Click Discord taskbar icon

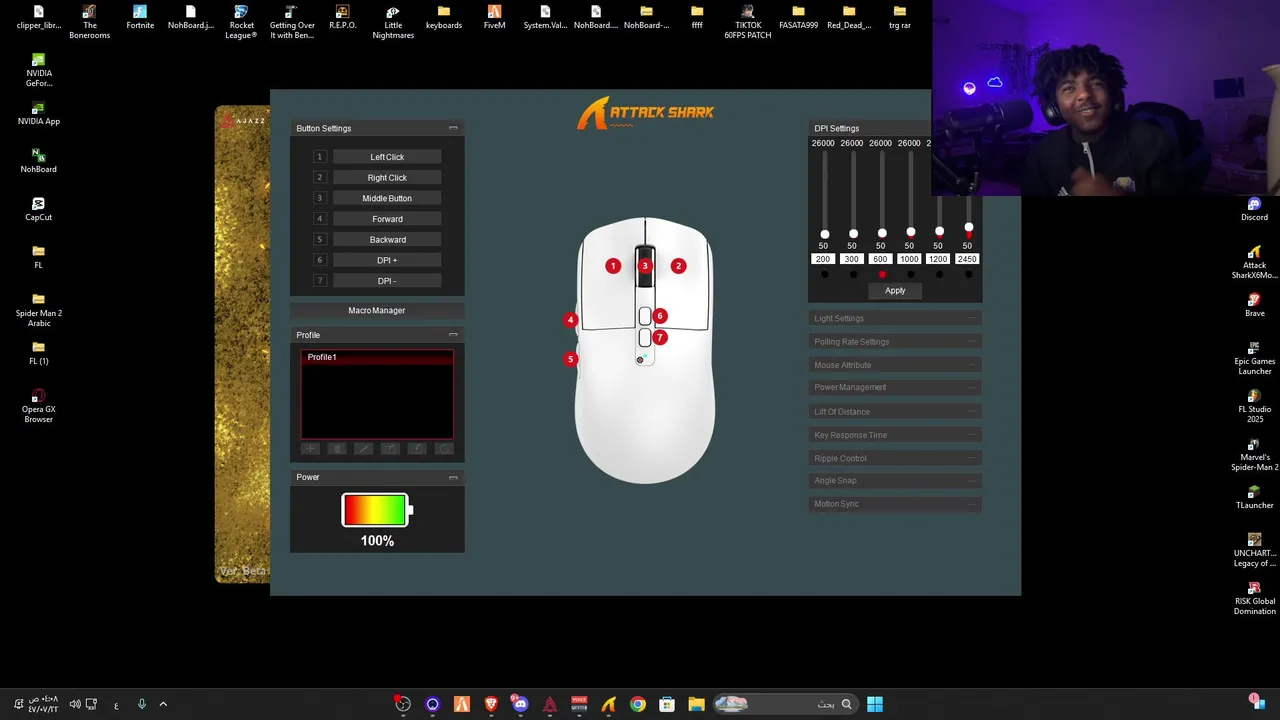click(520, 704)
